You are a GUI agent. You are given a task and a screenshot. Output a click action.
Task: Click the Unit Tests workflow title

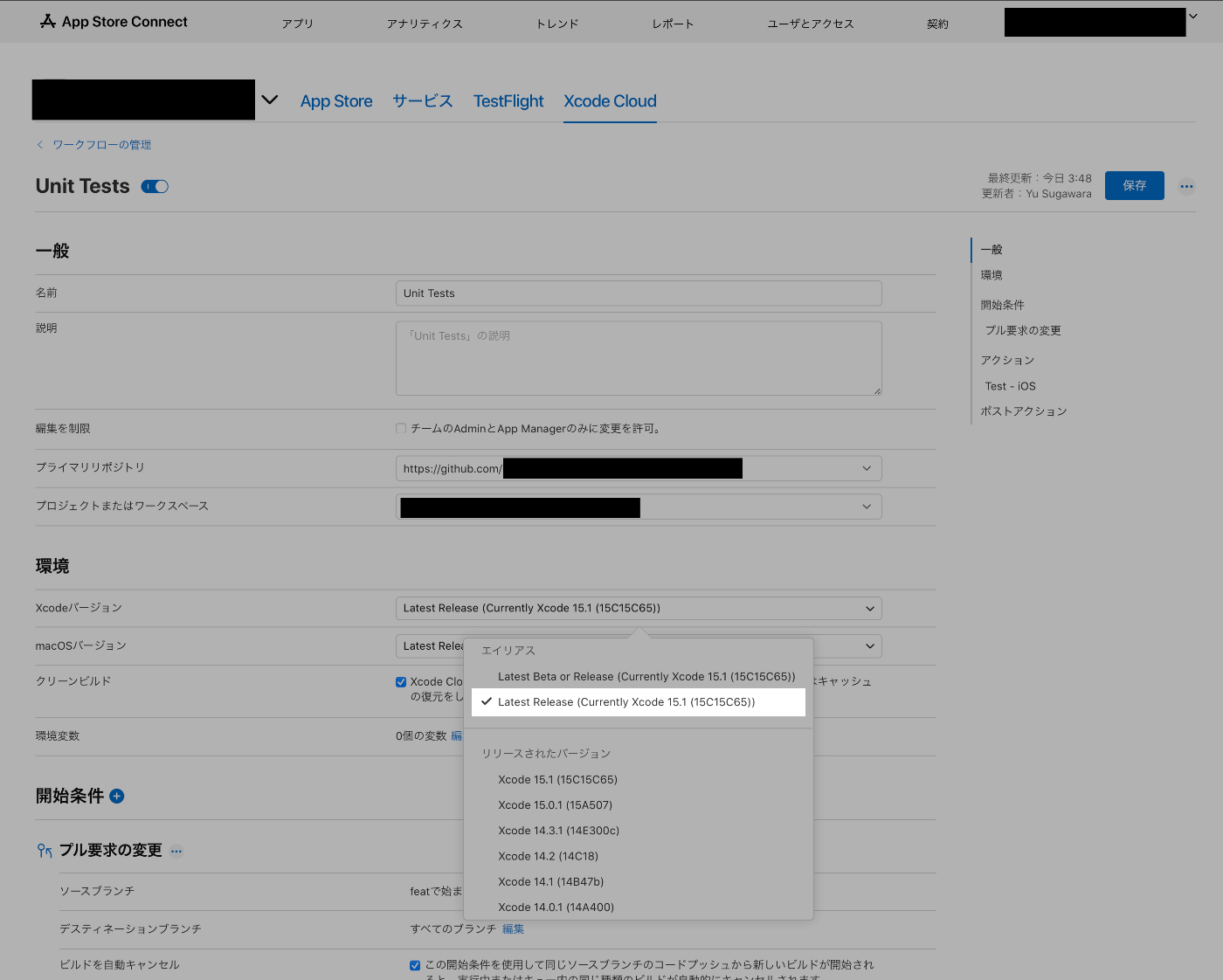tap(82, 186)
